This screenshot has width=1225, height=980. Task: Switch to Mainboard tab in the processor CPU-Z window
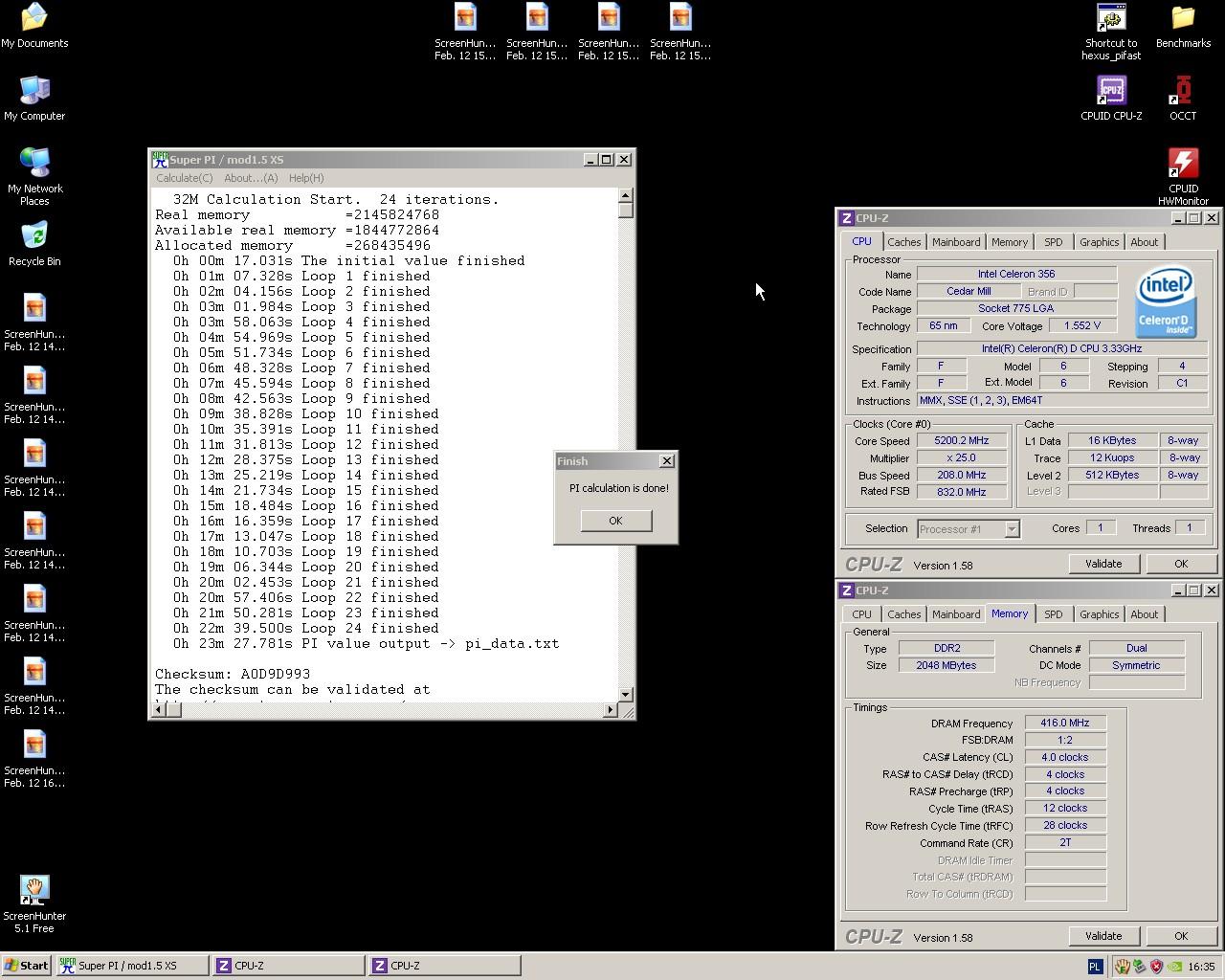956,242
